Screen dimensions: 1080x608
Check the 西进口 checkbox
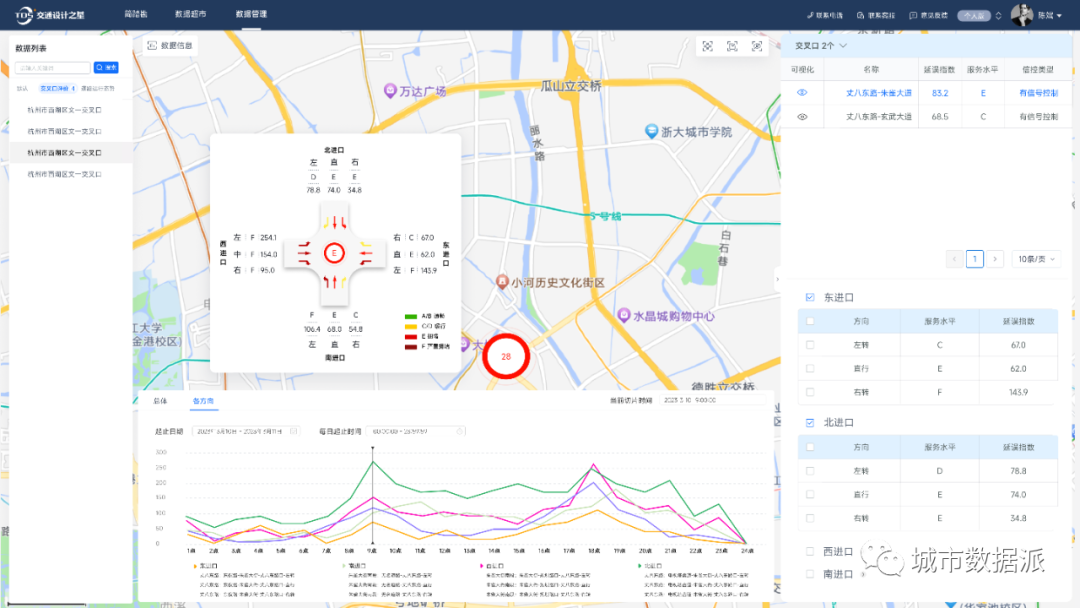(810, 552)
